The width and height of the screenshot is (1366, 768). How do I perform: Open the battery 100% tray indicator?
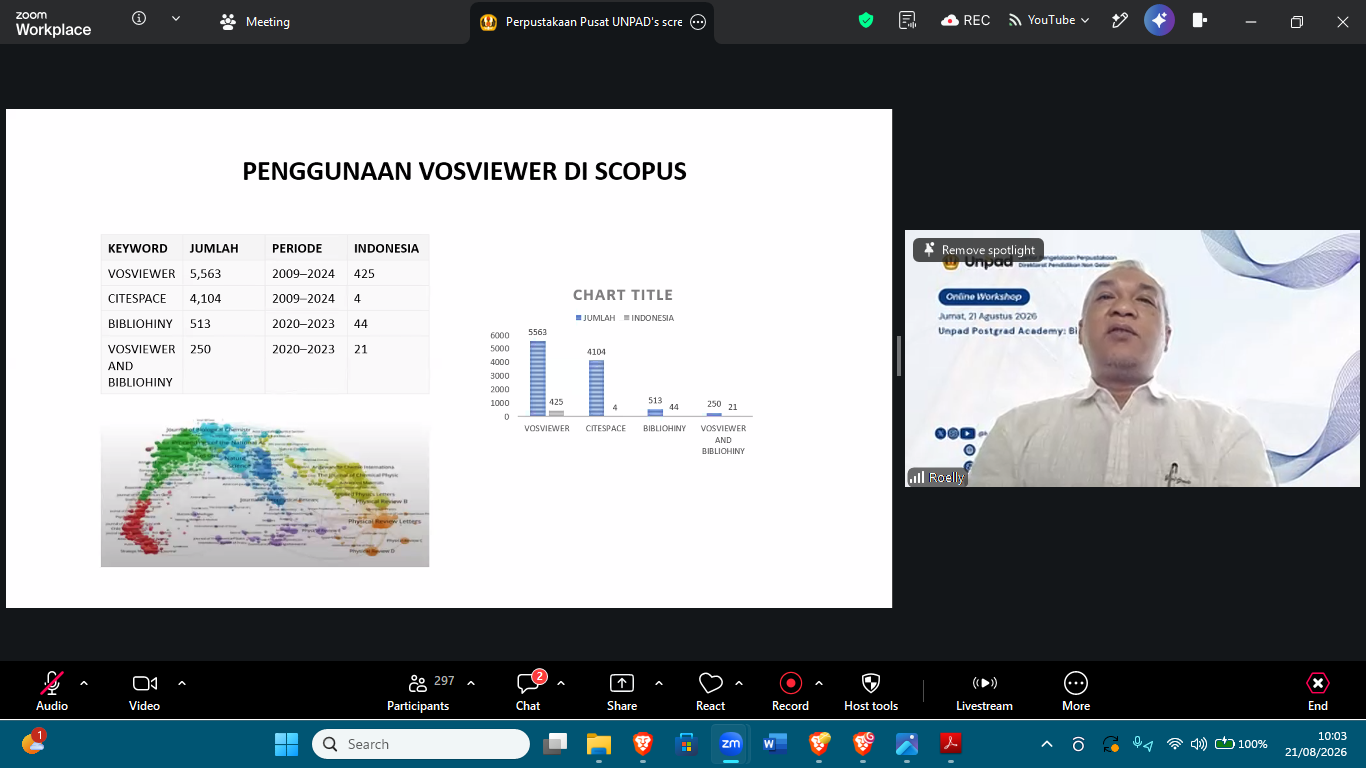1241,744
